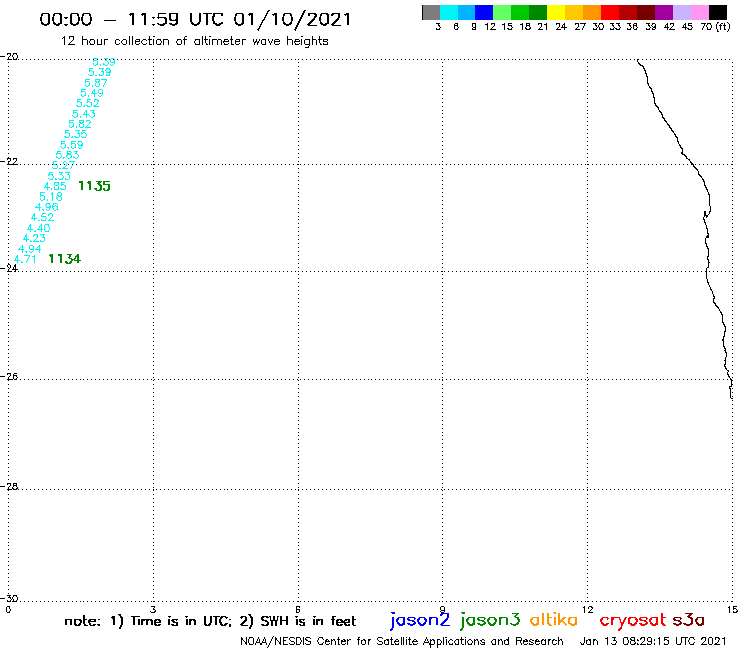Click the yellow legend color swatch
740x650 pixels.
tap(556, 12)
